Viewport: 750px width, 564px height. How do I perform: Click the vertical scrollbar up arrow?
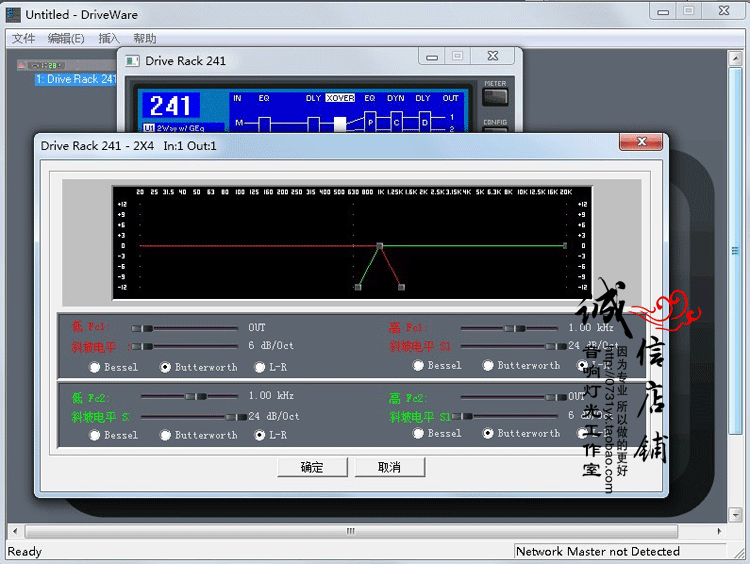click(x=735, y=58)
